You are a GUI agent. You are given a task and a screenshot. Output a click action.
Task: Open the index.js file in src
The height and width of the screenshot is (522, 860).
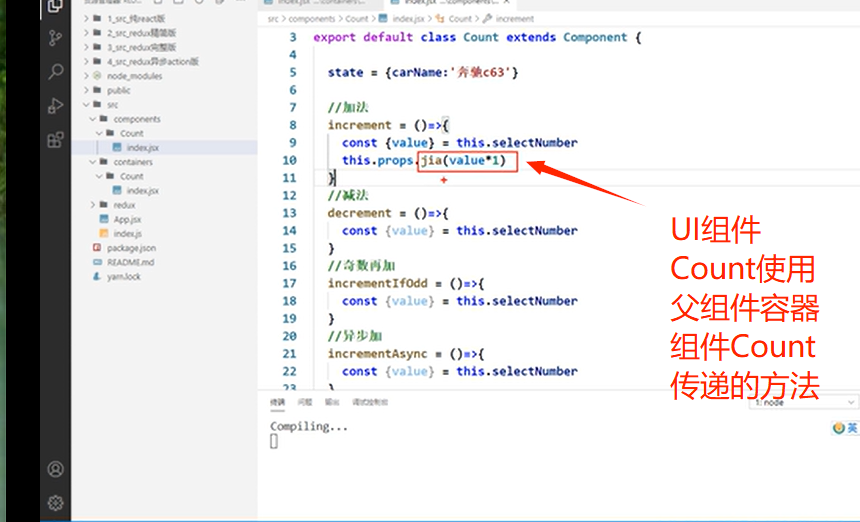point(127,234)
